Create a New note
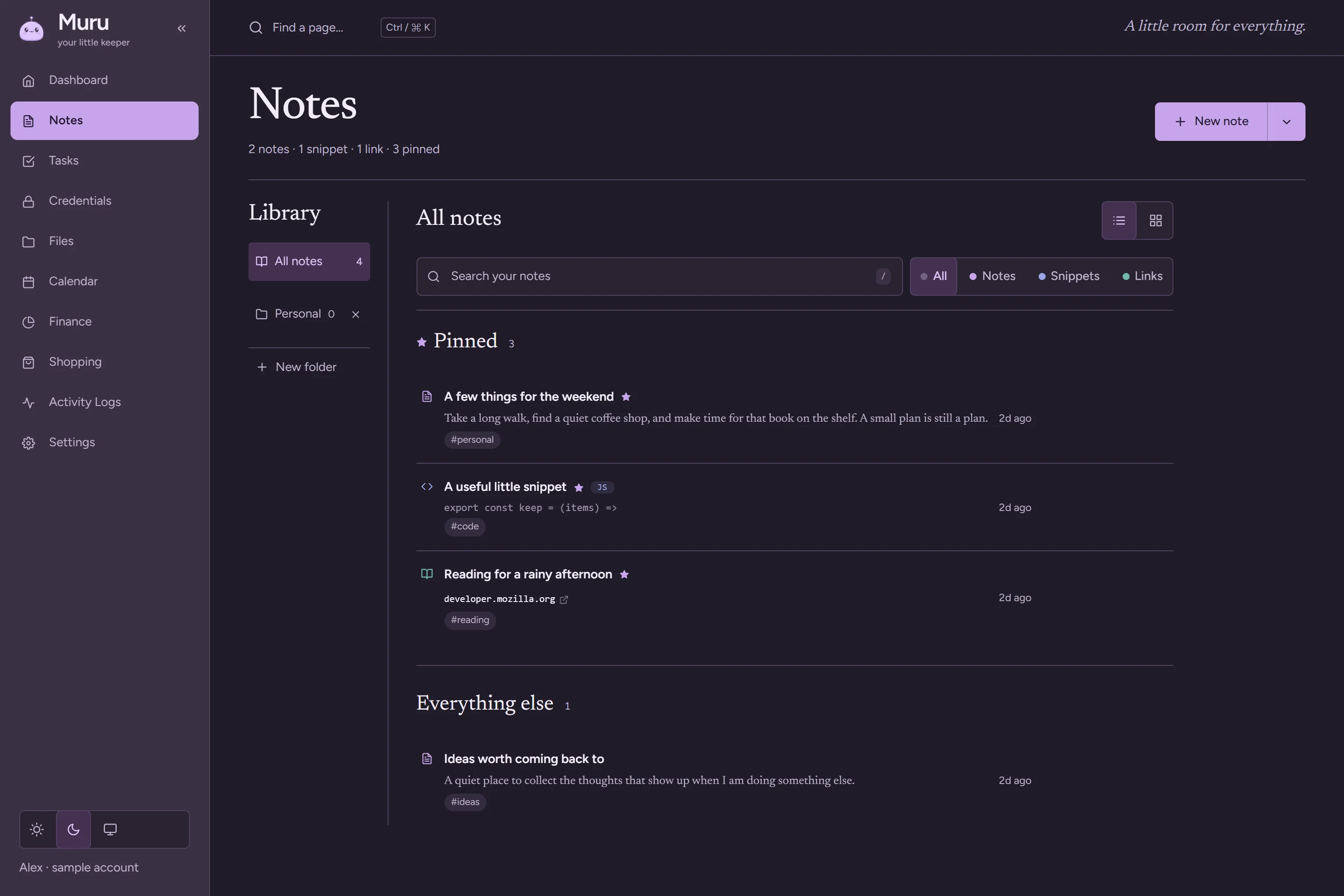The width and height of the screenshot is (1344, 896). point(1211,122)
